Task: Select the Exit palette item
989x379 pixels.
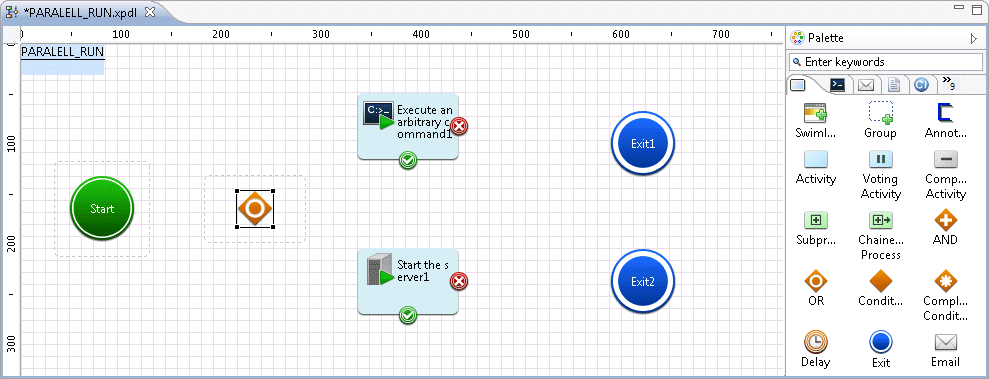Action: (881, 350)
